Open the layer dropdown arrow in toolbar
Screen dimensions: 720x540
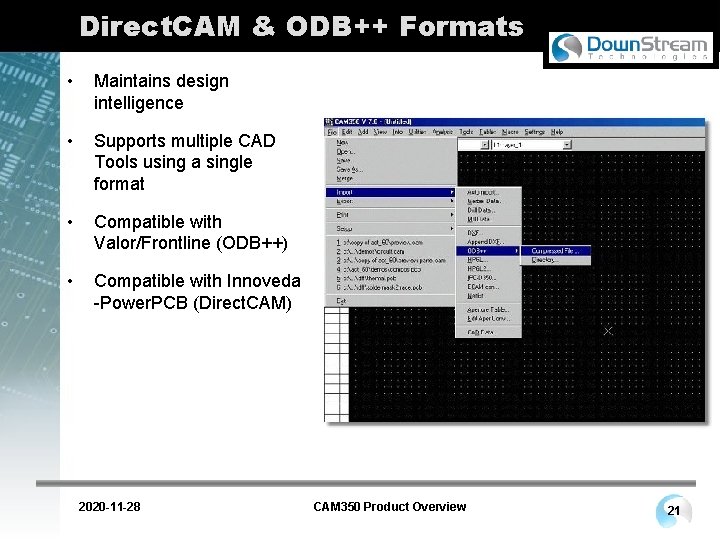(x=568, y=145)
